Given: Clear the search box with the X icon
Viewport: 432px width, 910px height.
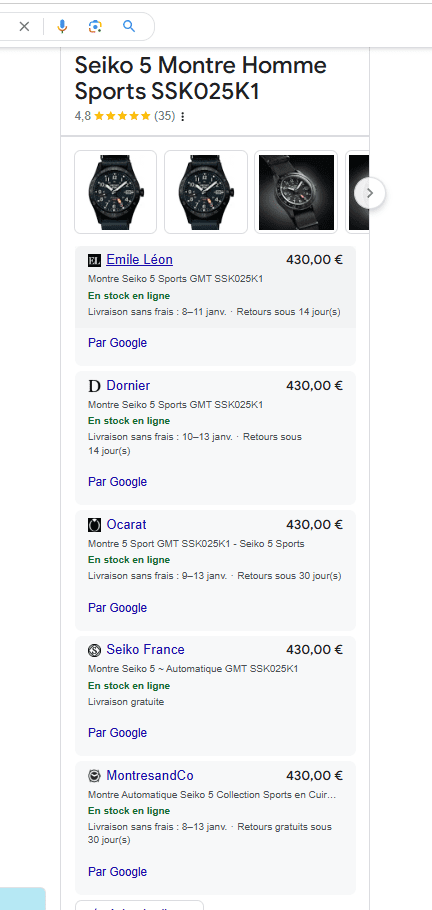Looking at the screenshot, I should (24, 26).
